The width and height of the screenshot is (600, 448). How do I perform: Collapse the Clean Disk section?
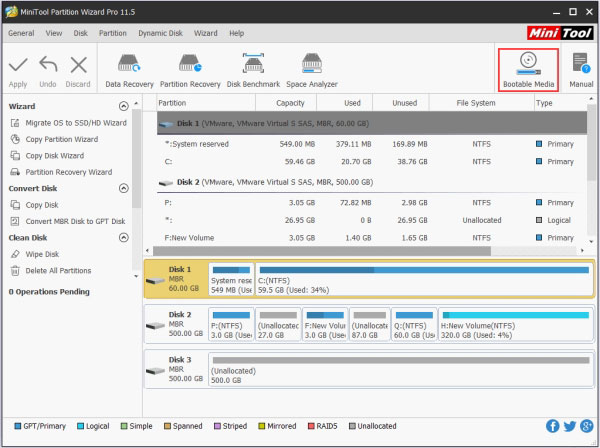(x=124, y=238)
